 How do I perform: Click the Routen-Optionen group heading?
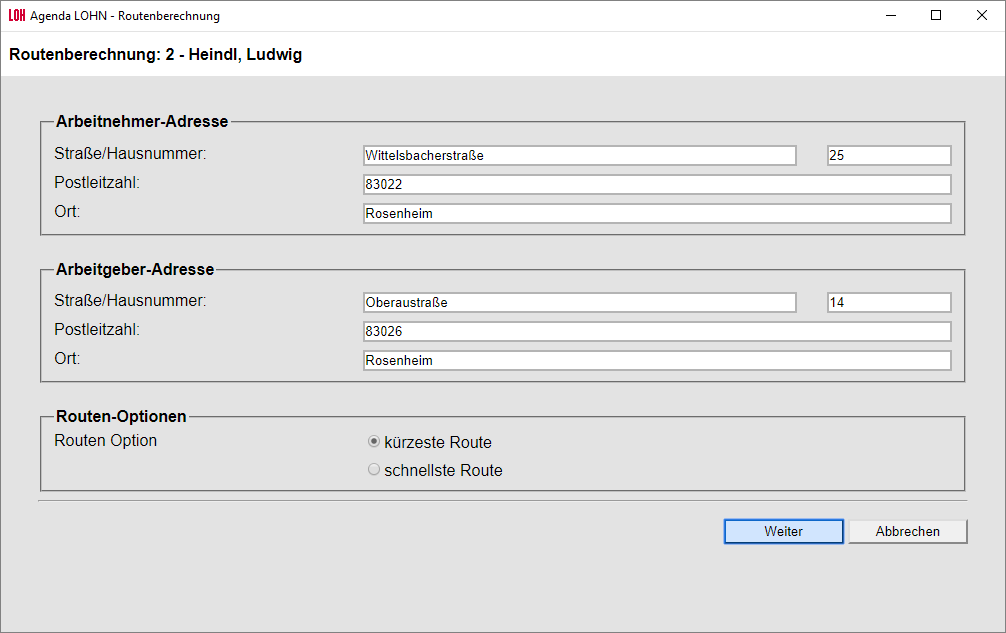[x=121, y=417]
